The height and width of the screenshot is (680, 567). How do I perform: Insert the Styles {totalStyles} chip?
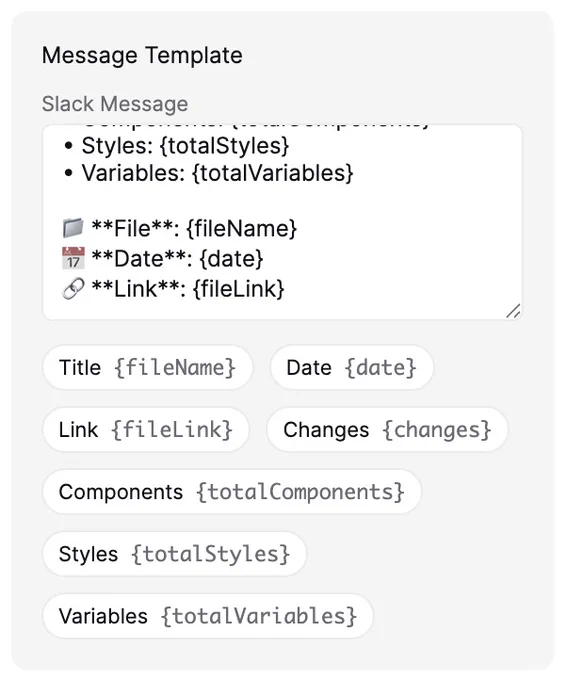174,554
